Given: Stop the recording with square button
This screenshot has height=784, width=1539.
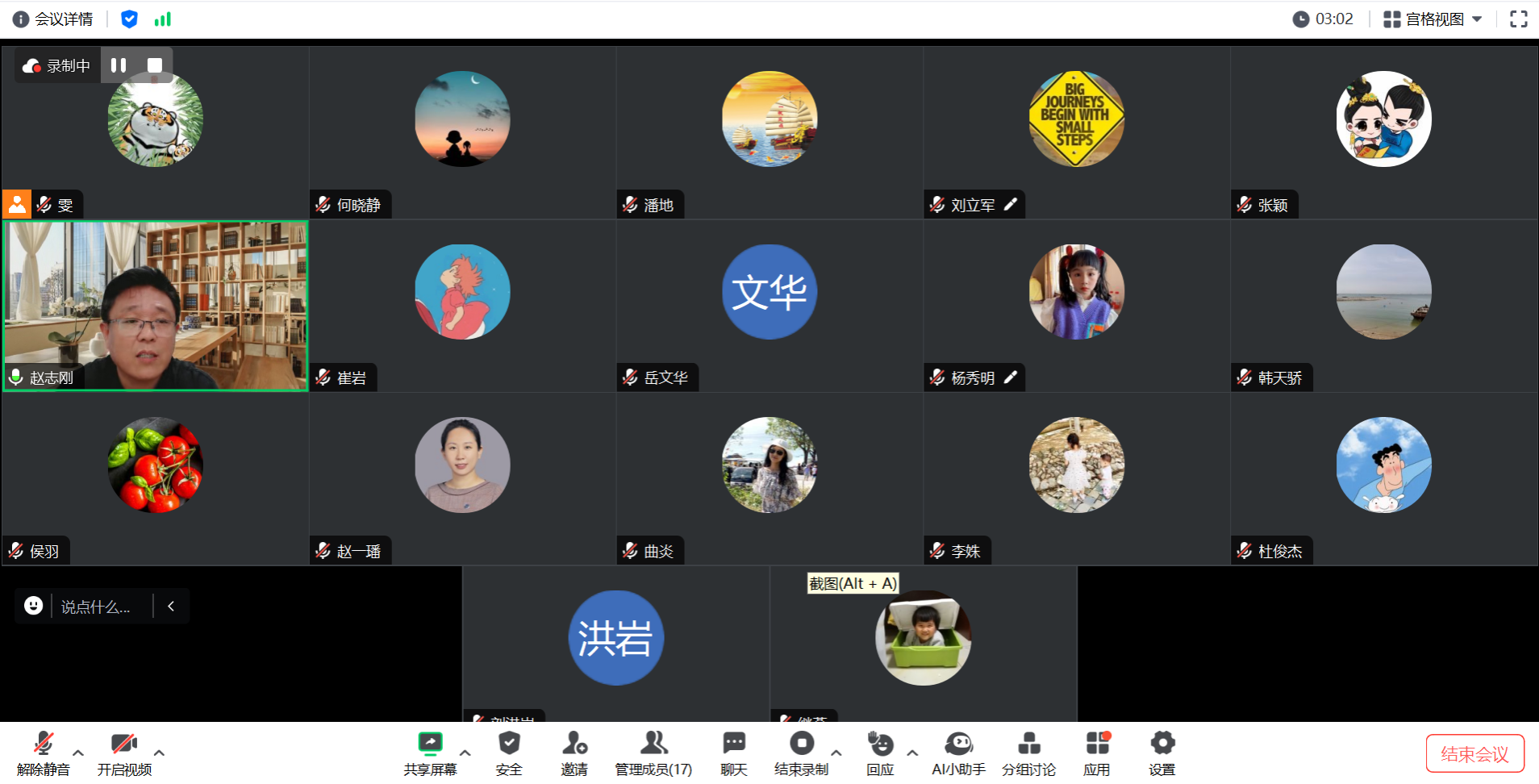Looking at the screenshot, I should [155, 65].
